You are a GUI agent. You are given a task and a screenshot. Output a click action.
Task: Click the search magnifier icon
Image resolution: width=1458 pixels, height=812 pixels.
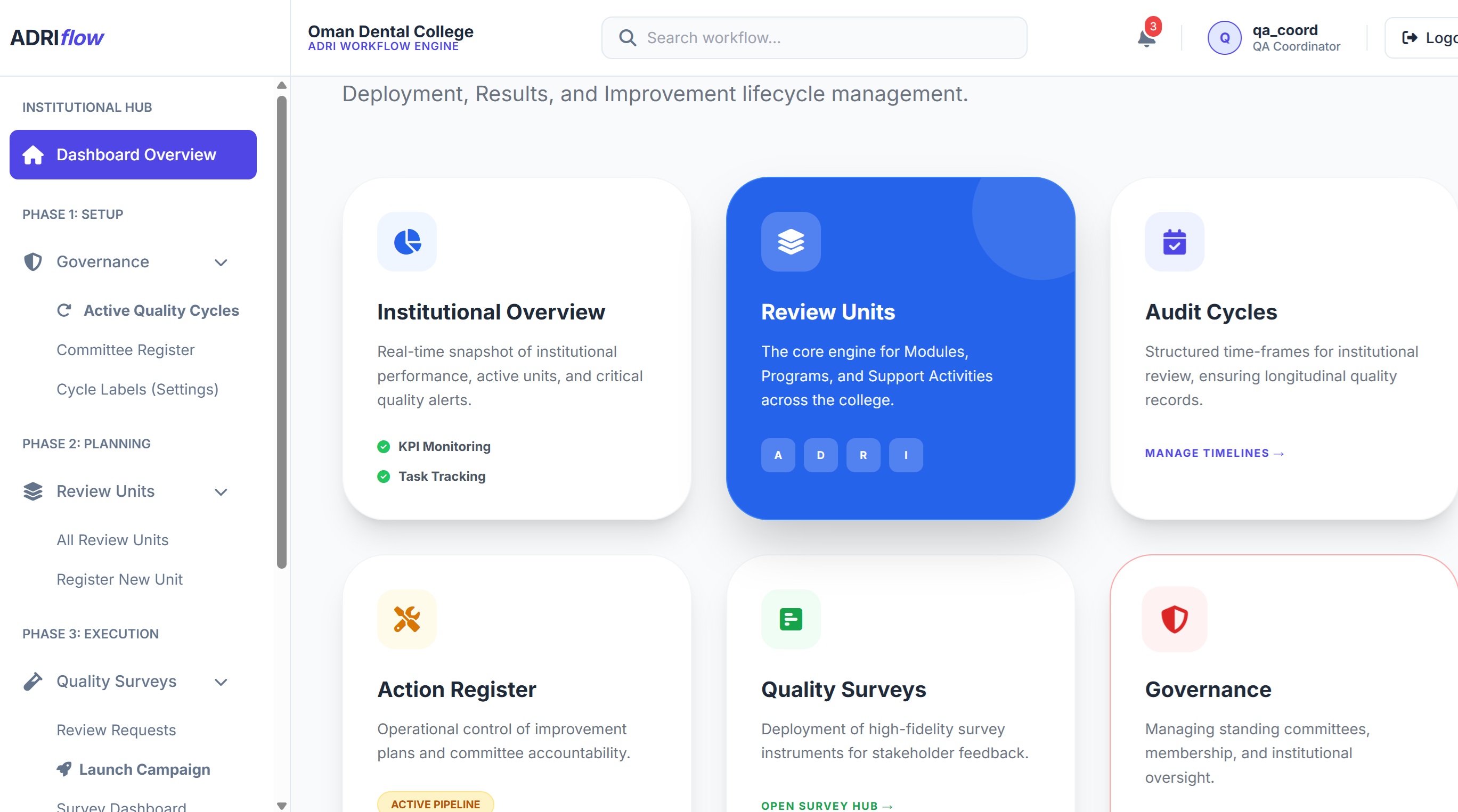pyautogui.click(x=627, y=38)
